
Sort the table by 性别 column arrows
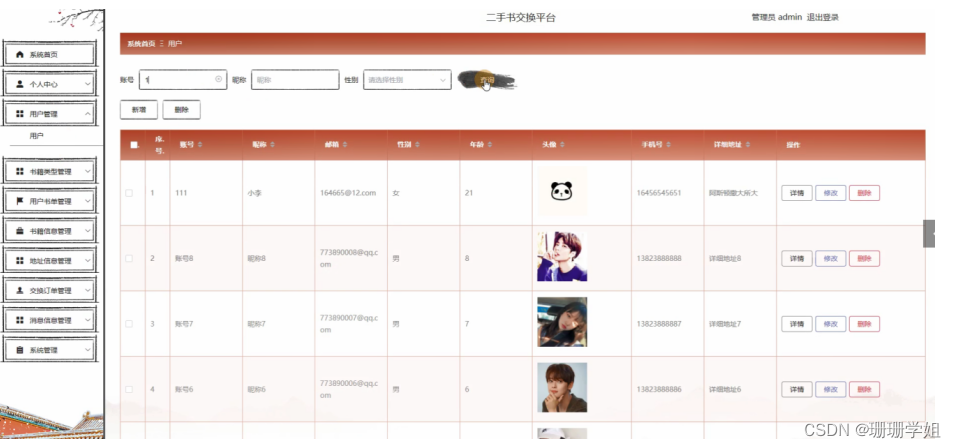(418, 145)
